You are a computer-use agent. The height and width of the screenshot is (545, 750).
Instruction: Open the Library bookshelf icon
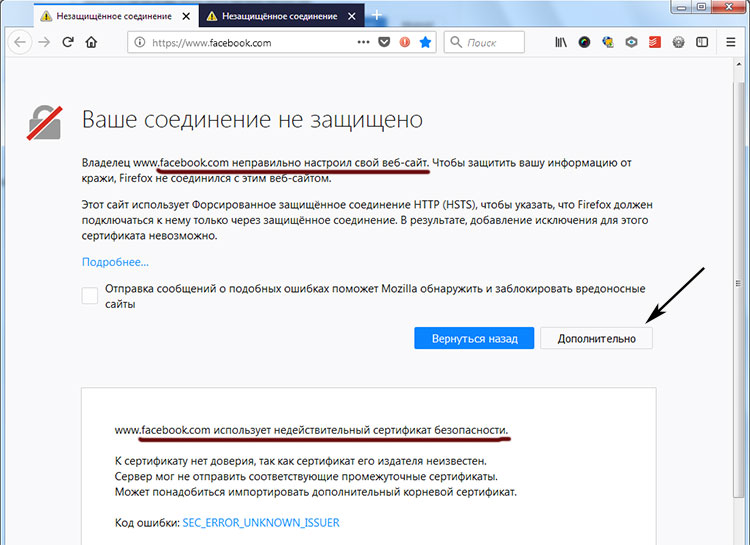pos(561,43)
